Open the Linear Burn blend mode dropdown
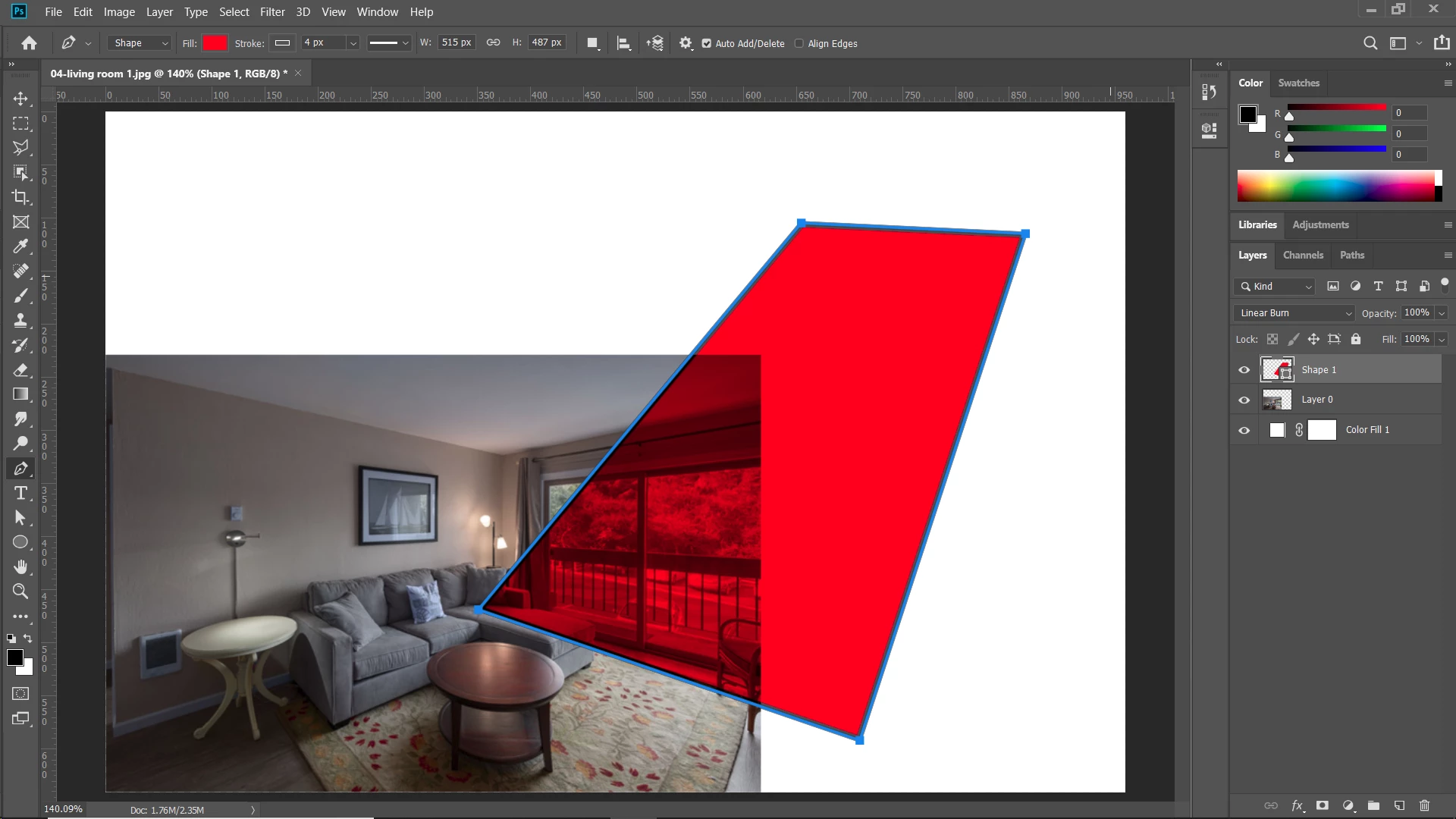The height and width of the screenshot is (819, 1456). coord(1294,313)
